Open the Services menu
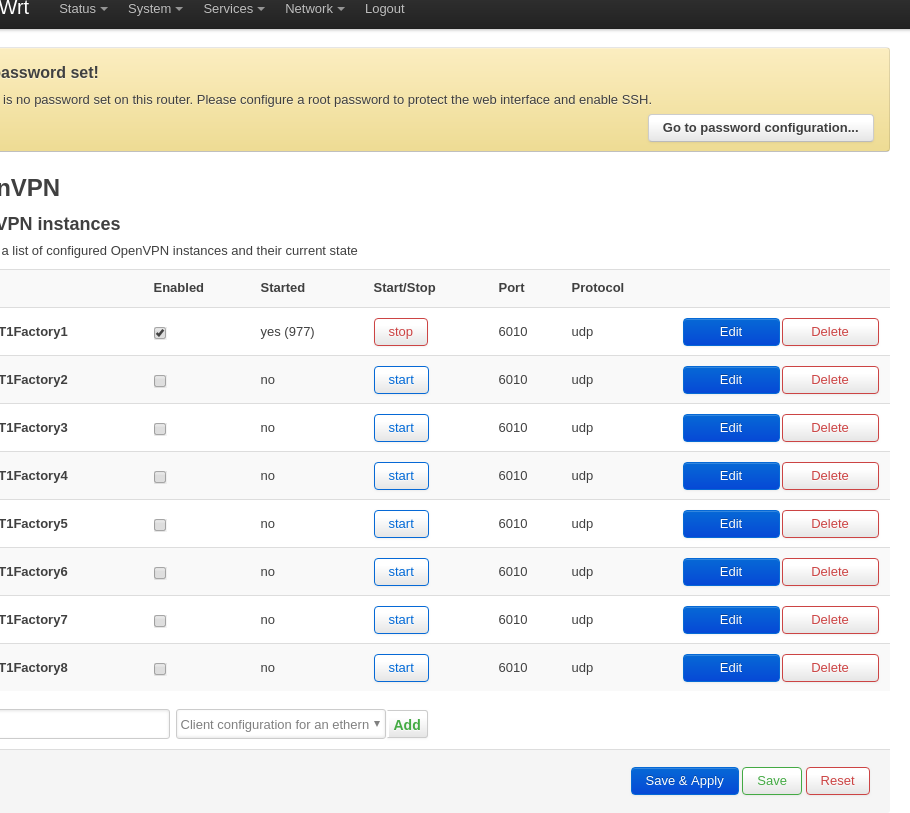Screen dimensions: 910x813 coord(234,9)
